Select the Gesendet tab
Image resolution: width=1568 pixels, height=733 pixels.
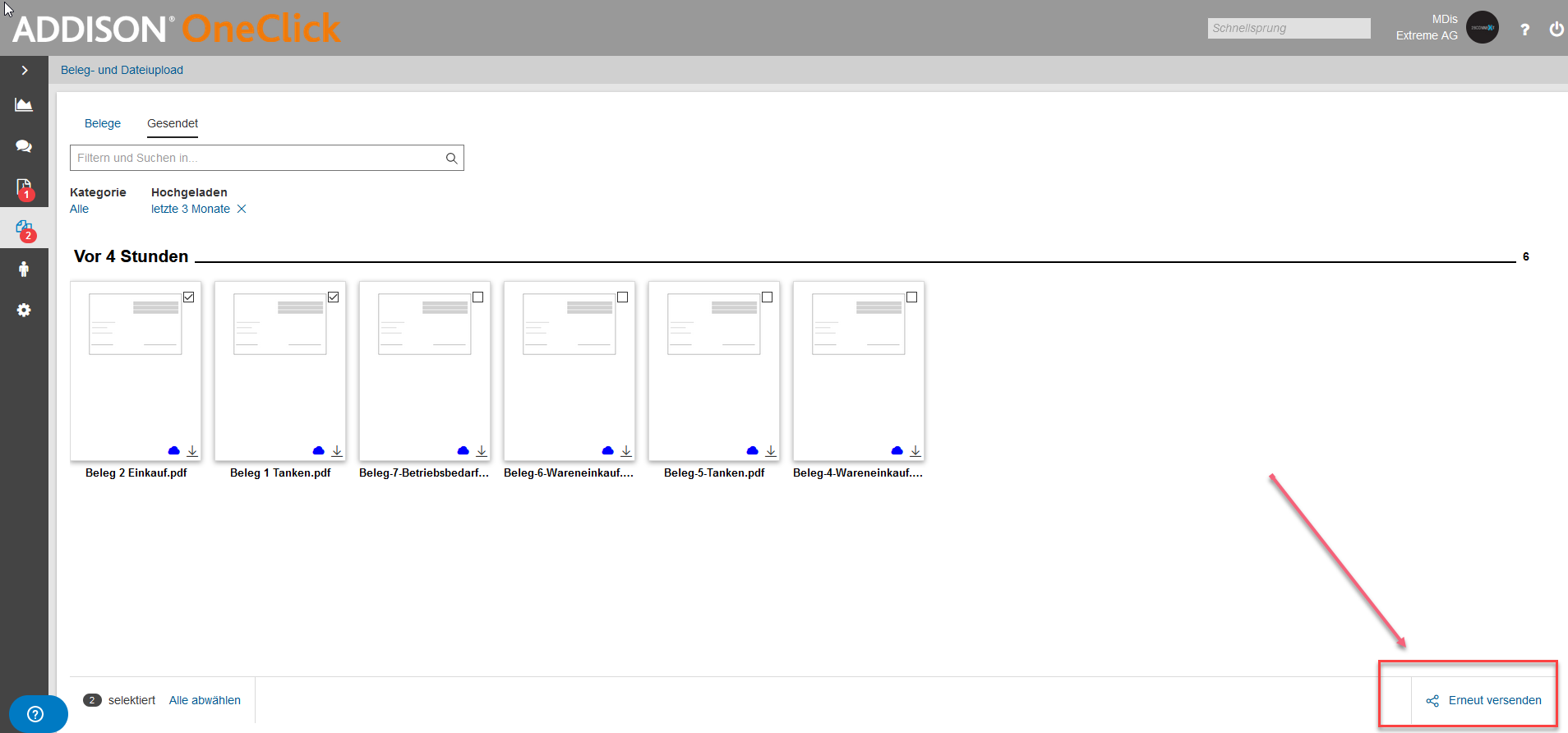pos(173,123)
